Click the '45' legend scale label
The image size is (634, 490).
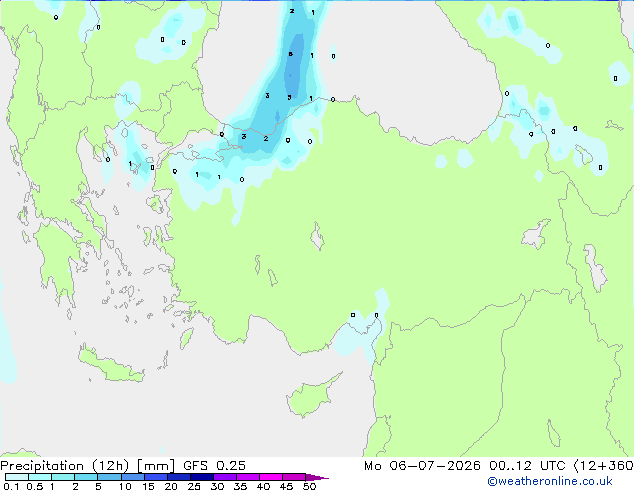pos(287,486)
